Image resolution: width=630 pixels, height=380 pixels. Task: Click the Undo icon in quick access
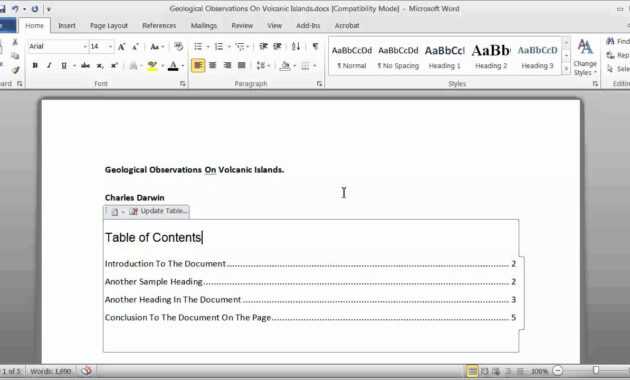(15, 9)
